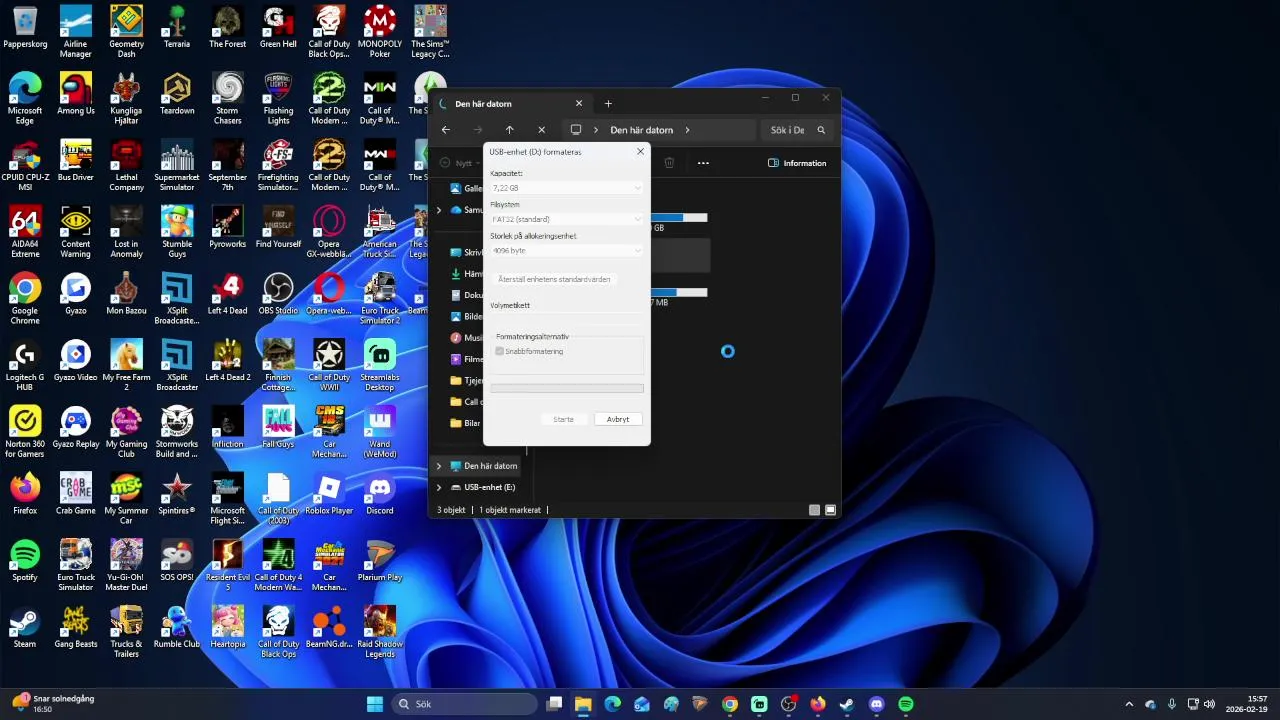The height and width of the screenshot is (720, 1280).
Task: Select Den här datorn in navigation pane
Action: click(490, 466)
